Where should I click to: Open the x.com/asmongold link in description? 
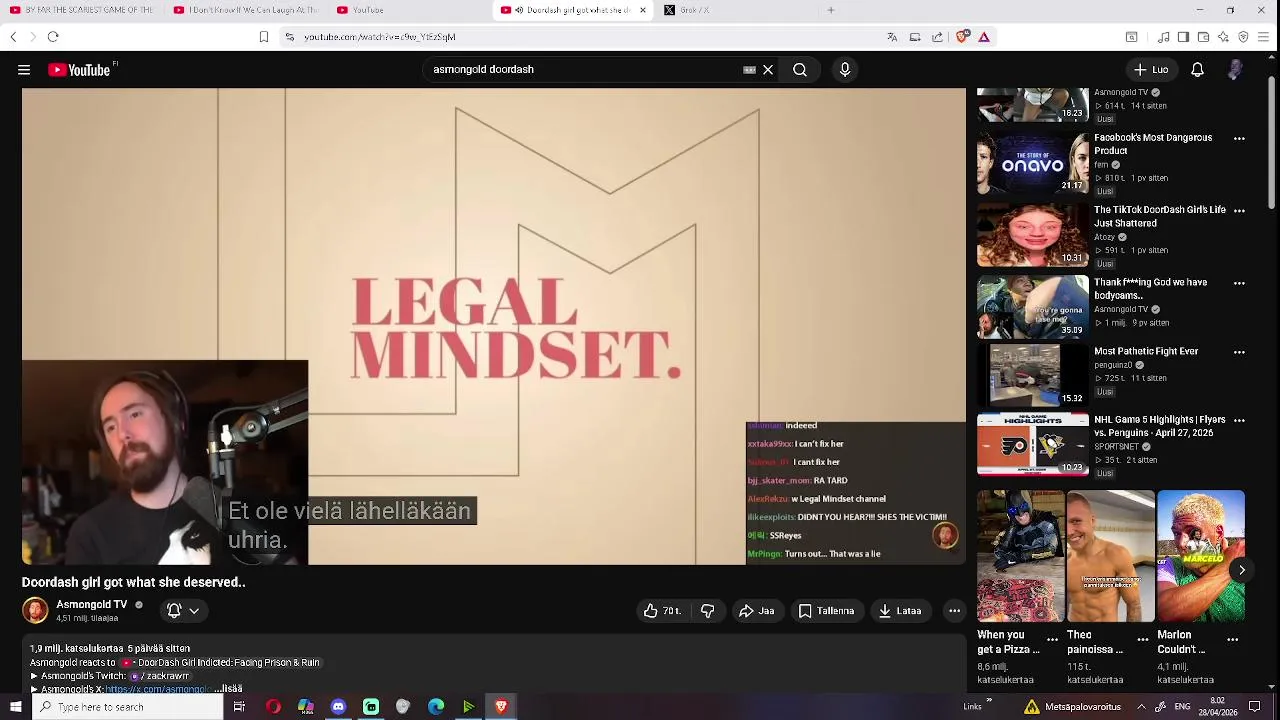point(156,689)
